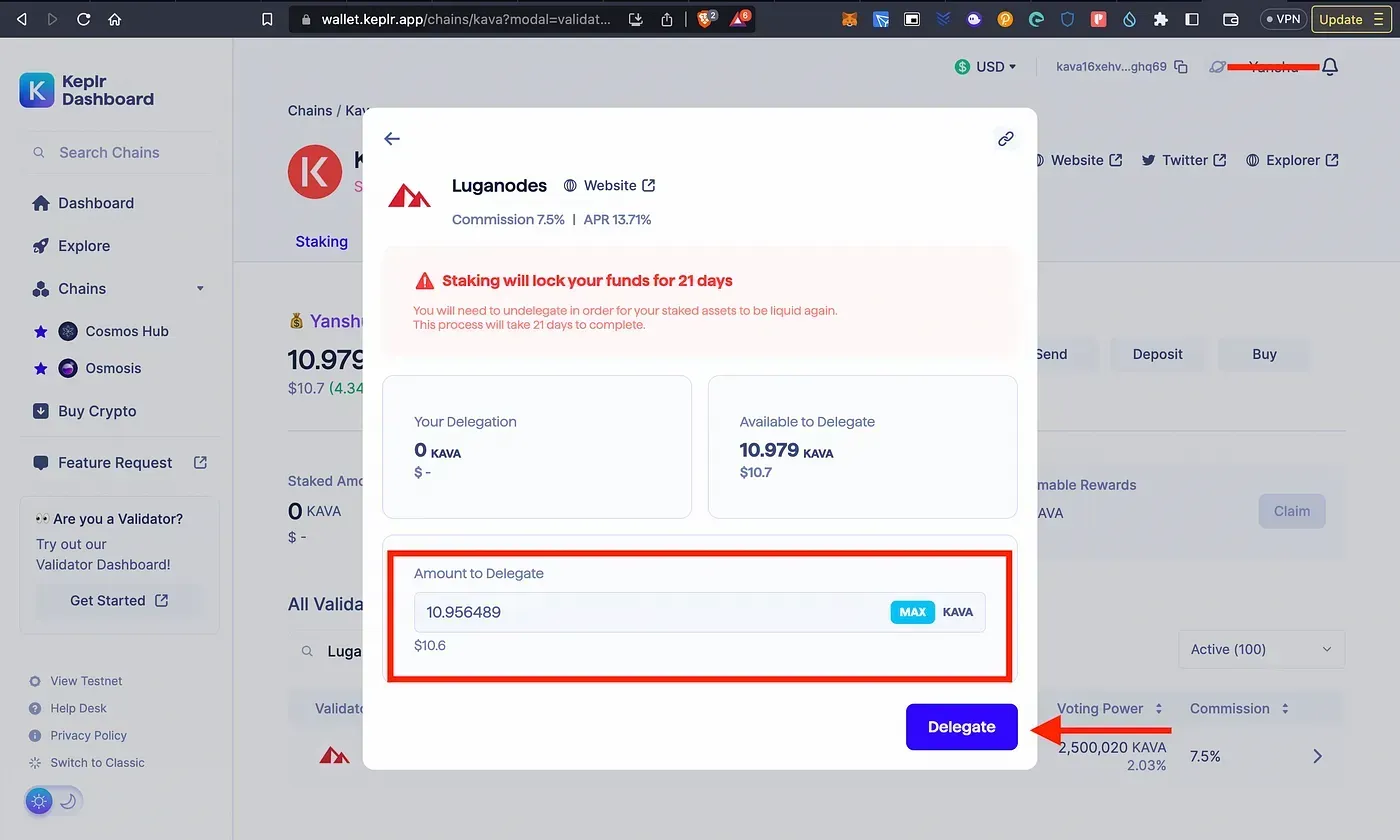Image resolution: width=1400 pixels, height=840 pixels.
Task: Collapse the Chains sidebar section arrow
Action: tap(200, 288)
